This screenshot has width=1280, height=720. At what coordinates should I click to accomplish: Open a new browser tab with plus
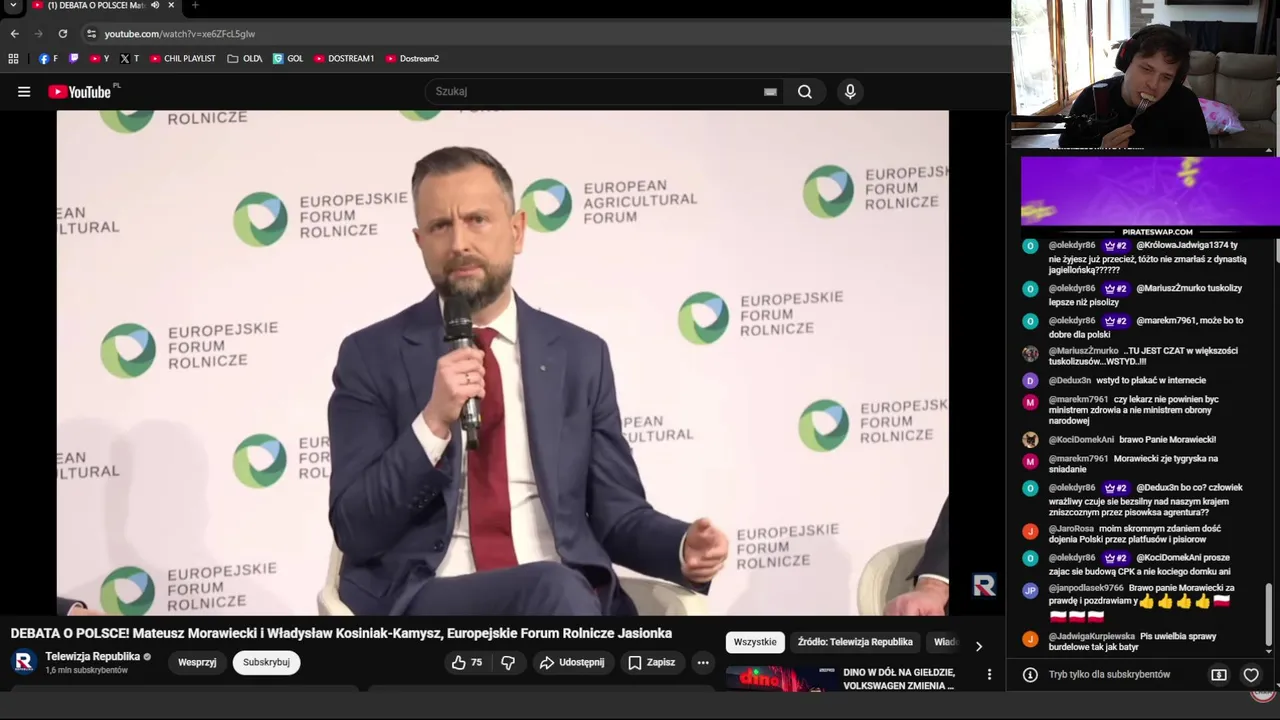pos(195,6)
